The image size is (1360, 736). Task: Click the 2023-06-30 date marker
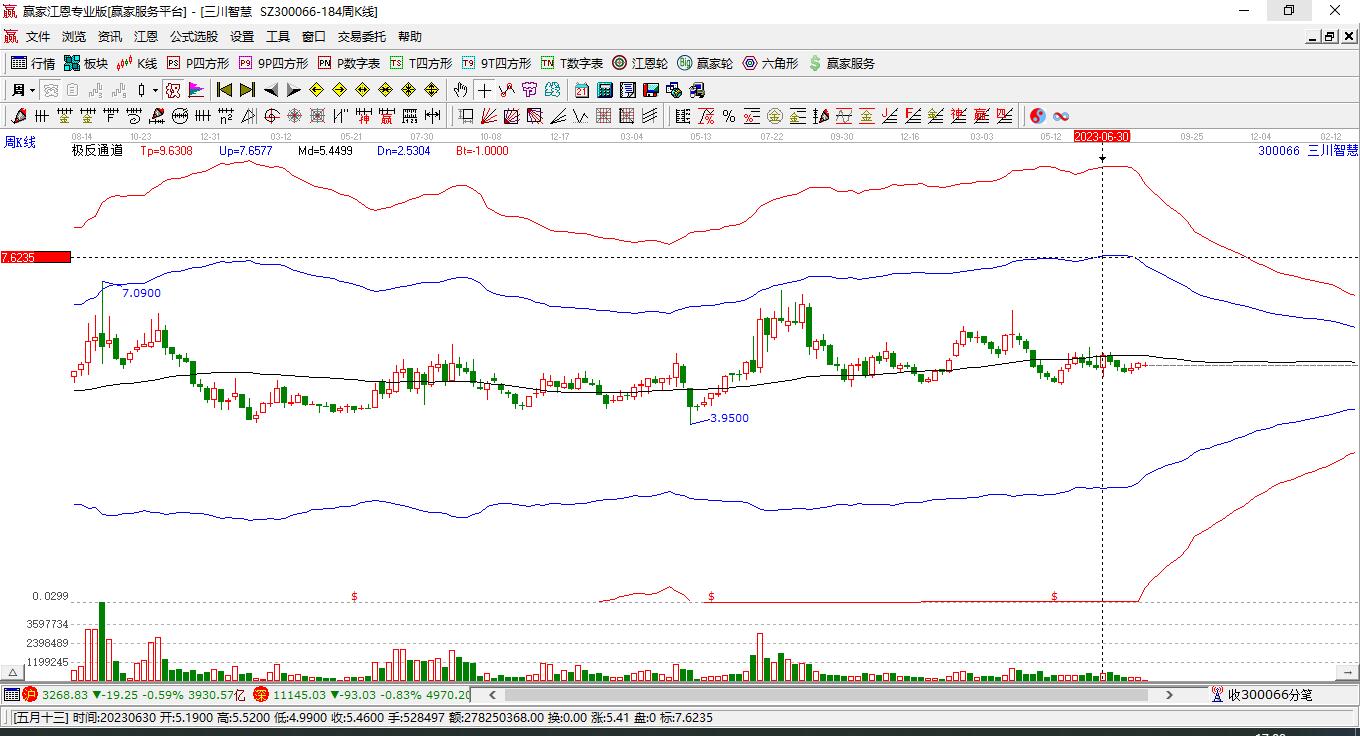(1101, 136)
